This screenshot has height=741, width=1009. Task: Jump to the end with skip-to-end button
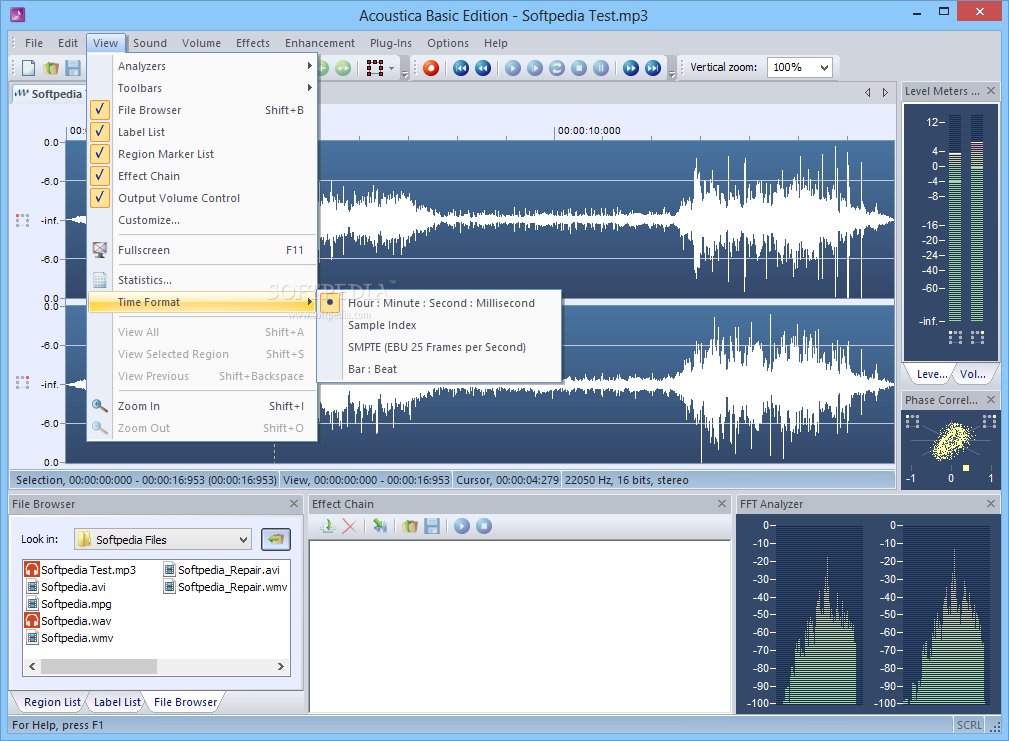(653, 68)
